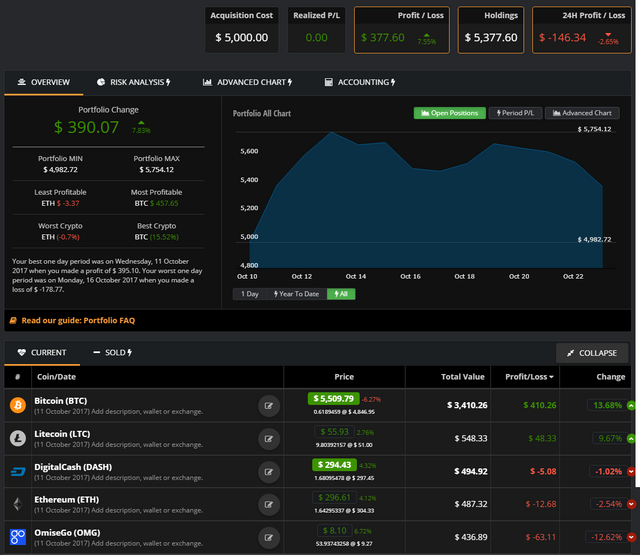Click red down arrow on OmiseGo change
The height and width of the screenshot is (556, 640).
point(631,537)
